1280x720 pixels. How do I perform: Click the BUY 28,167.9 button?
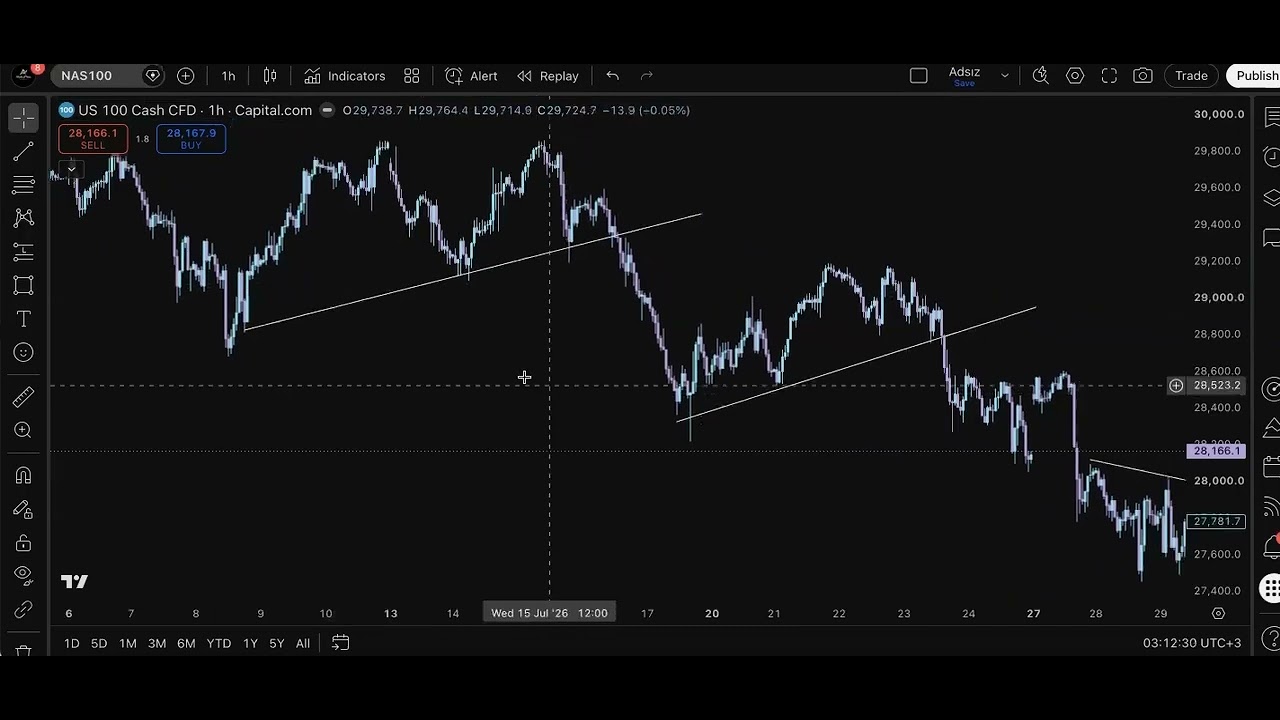pyautogui.click(x=191, y=139)
